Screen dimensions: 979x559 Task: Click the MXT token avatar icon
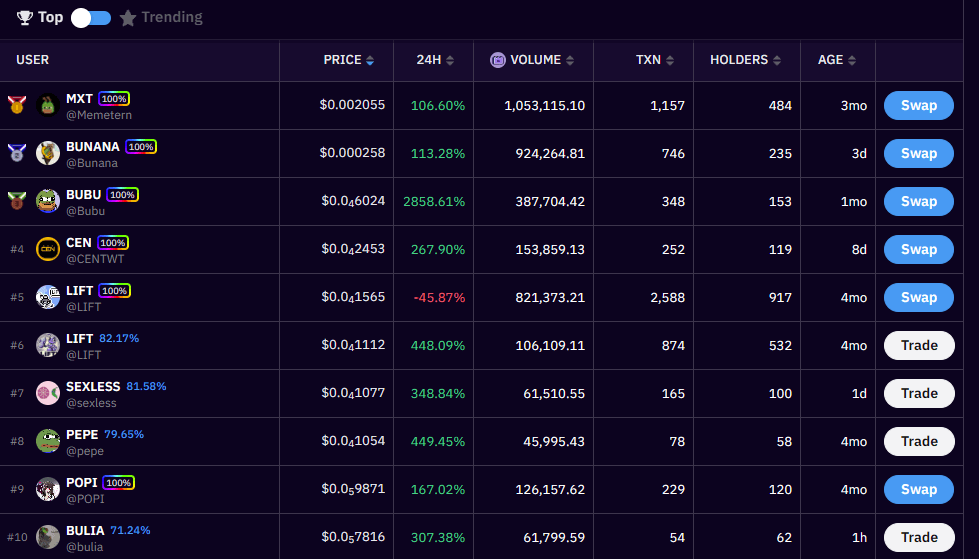[x=48, y=105]
